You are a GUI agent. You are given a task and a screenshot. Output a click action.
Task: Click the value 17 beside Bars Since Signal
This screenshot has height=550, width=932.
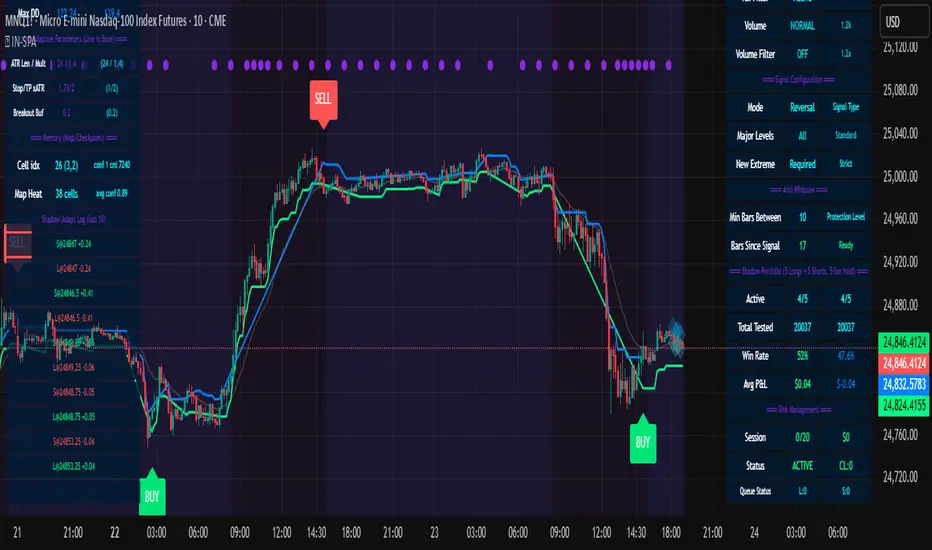pos(802,246)
